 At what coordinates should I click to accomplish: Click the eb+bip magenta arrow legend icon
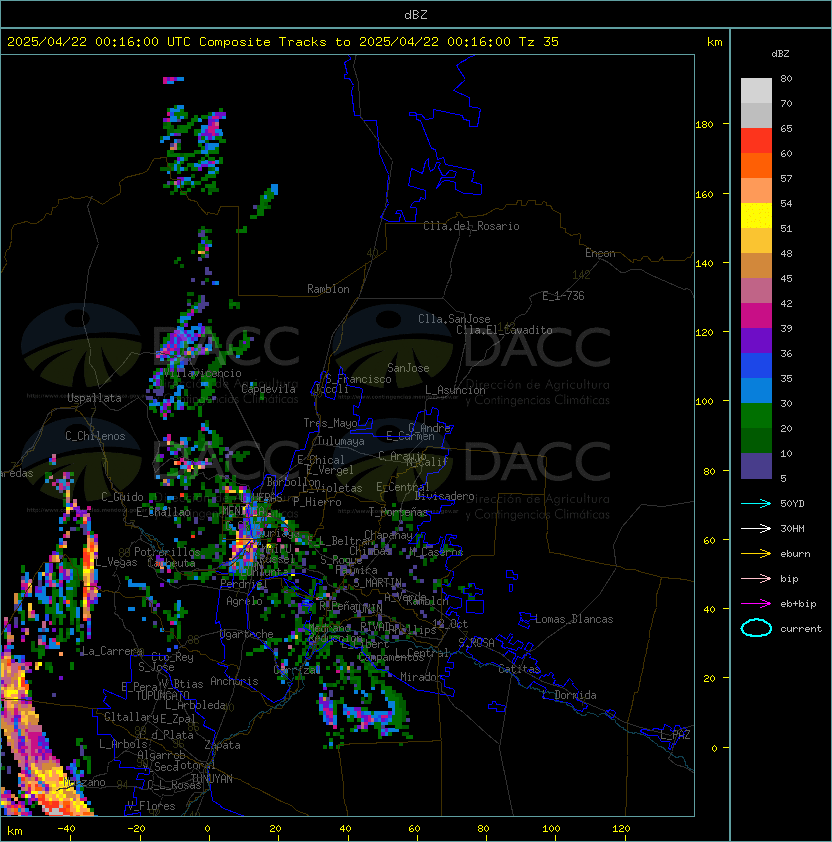756,604
